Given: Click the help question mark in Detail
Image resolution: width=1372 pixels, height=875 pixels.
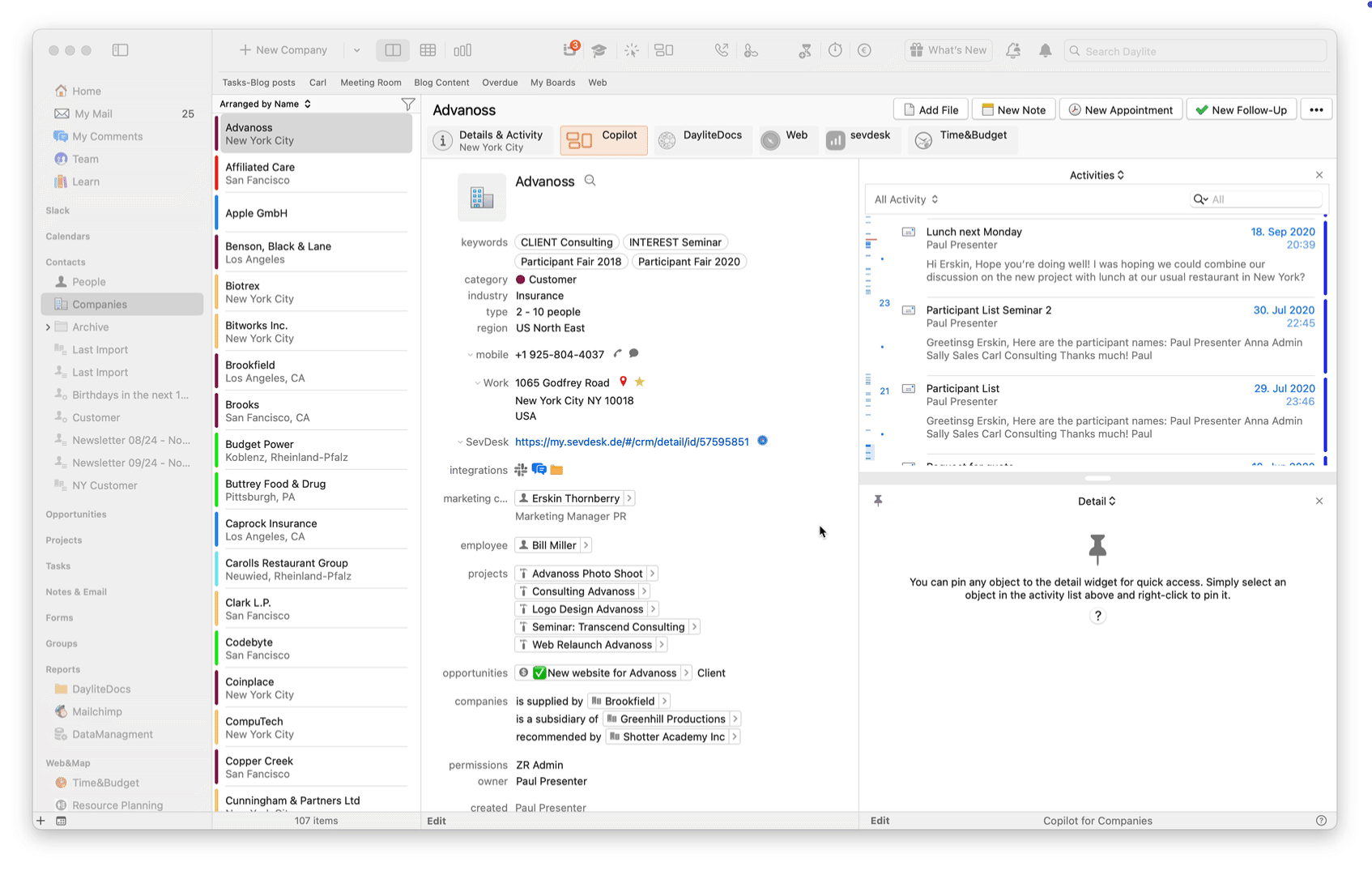Looking at the screenshot, I should (x=1097, y=617).
